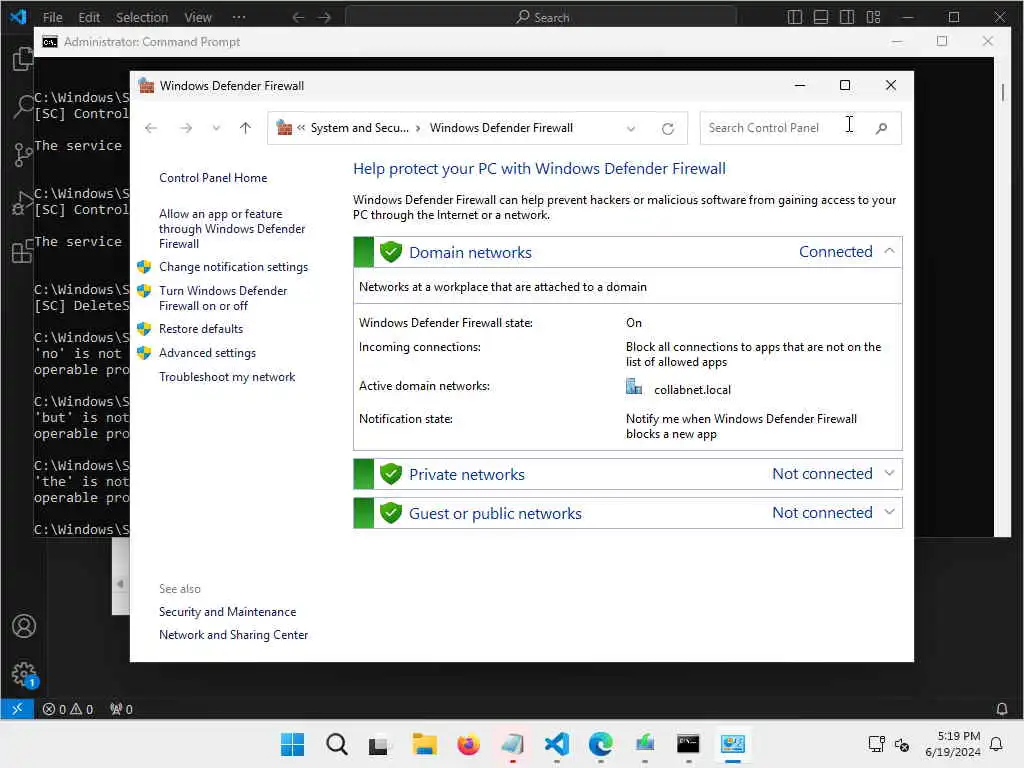The height and width of the screenshot is (768, 1024).
Task: Open Change notification settings link
Action: (x=233, y=266)
